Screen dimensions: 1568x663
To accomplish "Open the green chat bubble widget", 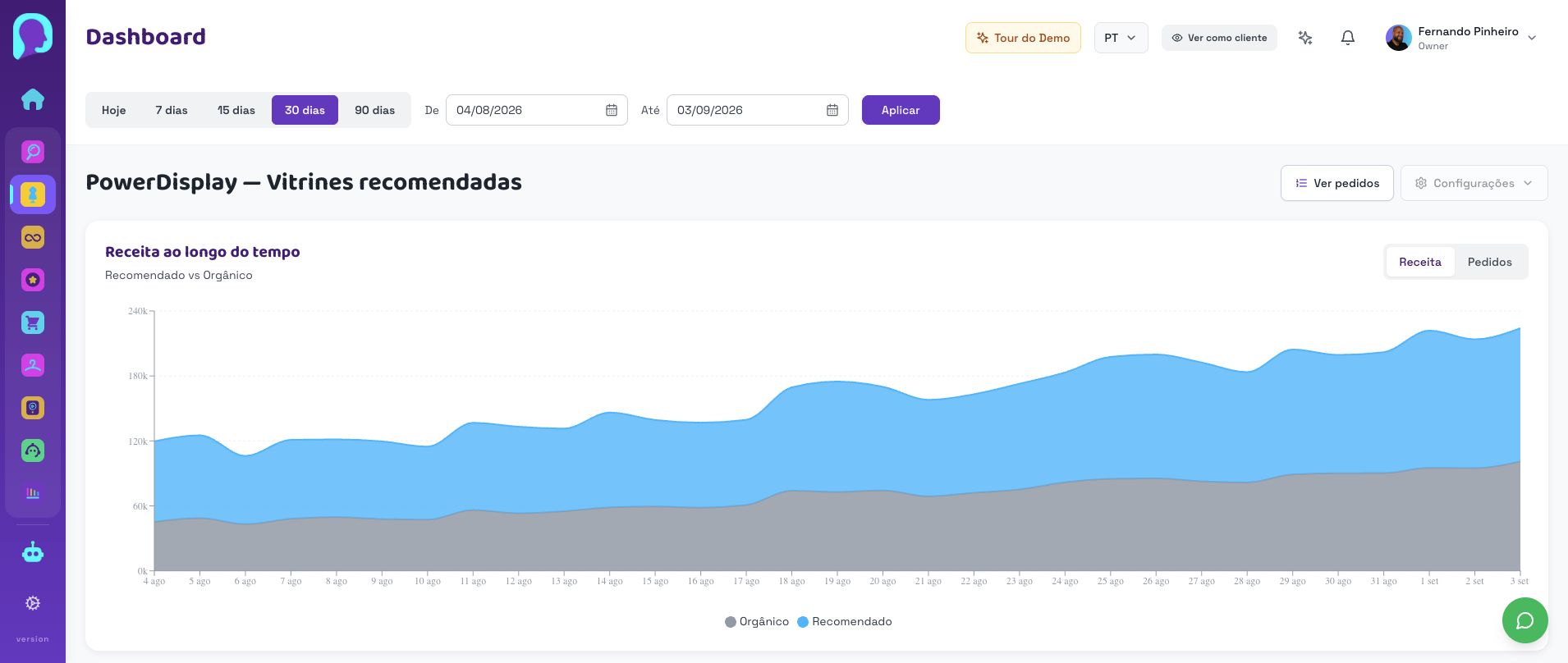I will coord(1525,620).
